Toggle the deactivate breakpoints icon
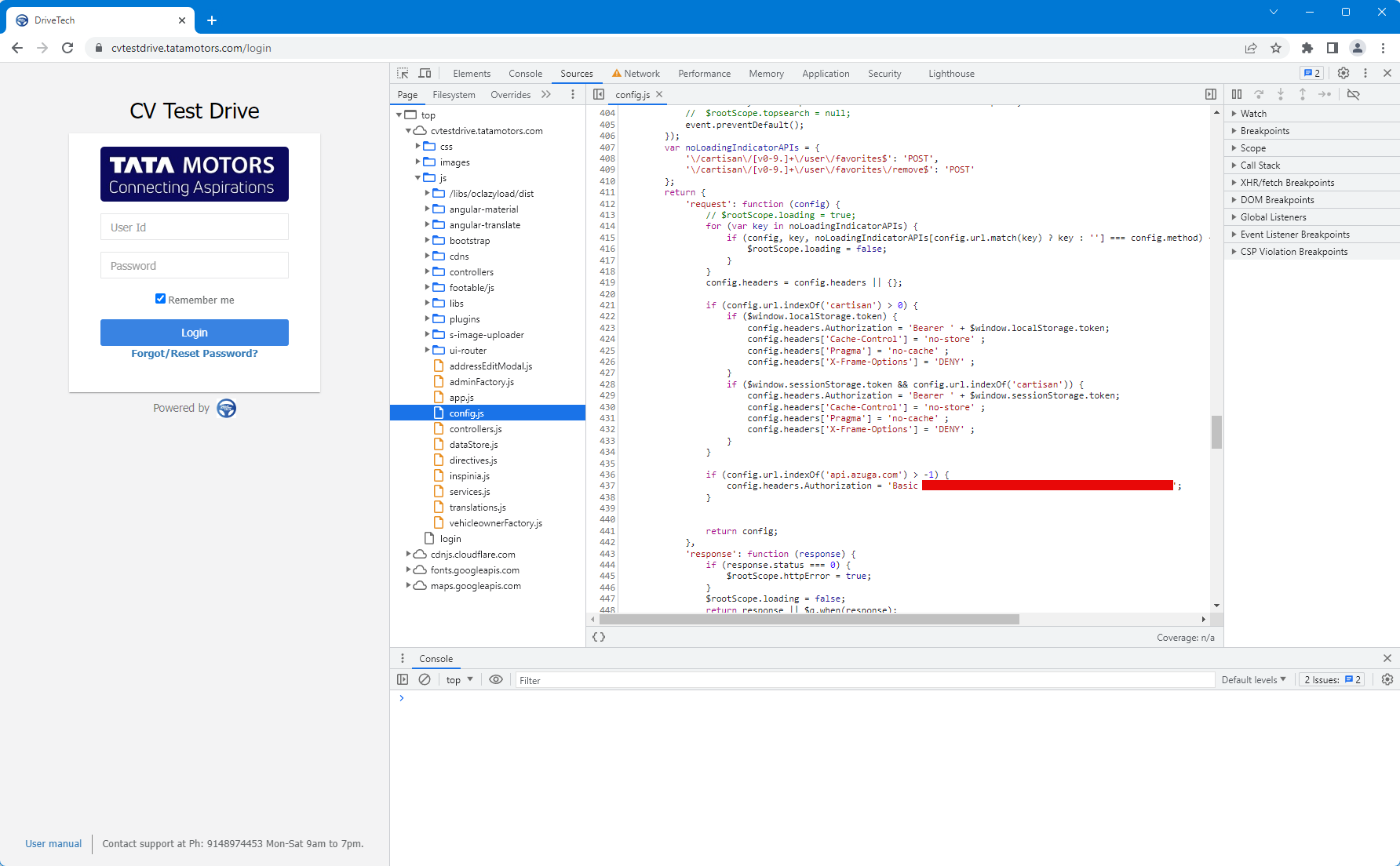This screenshot has height=866, width=1400. click(x=1354, y=94)
